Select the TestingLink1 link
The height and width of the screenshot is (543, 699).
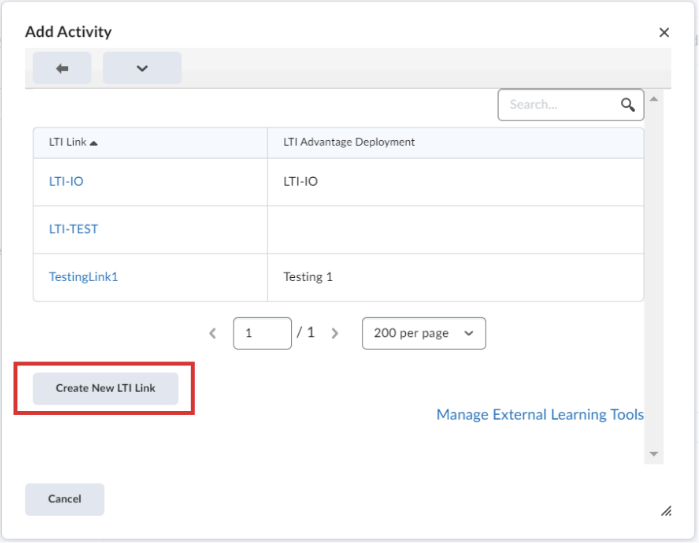(83, 277)
